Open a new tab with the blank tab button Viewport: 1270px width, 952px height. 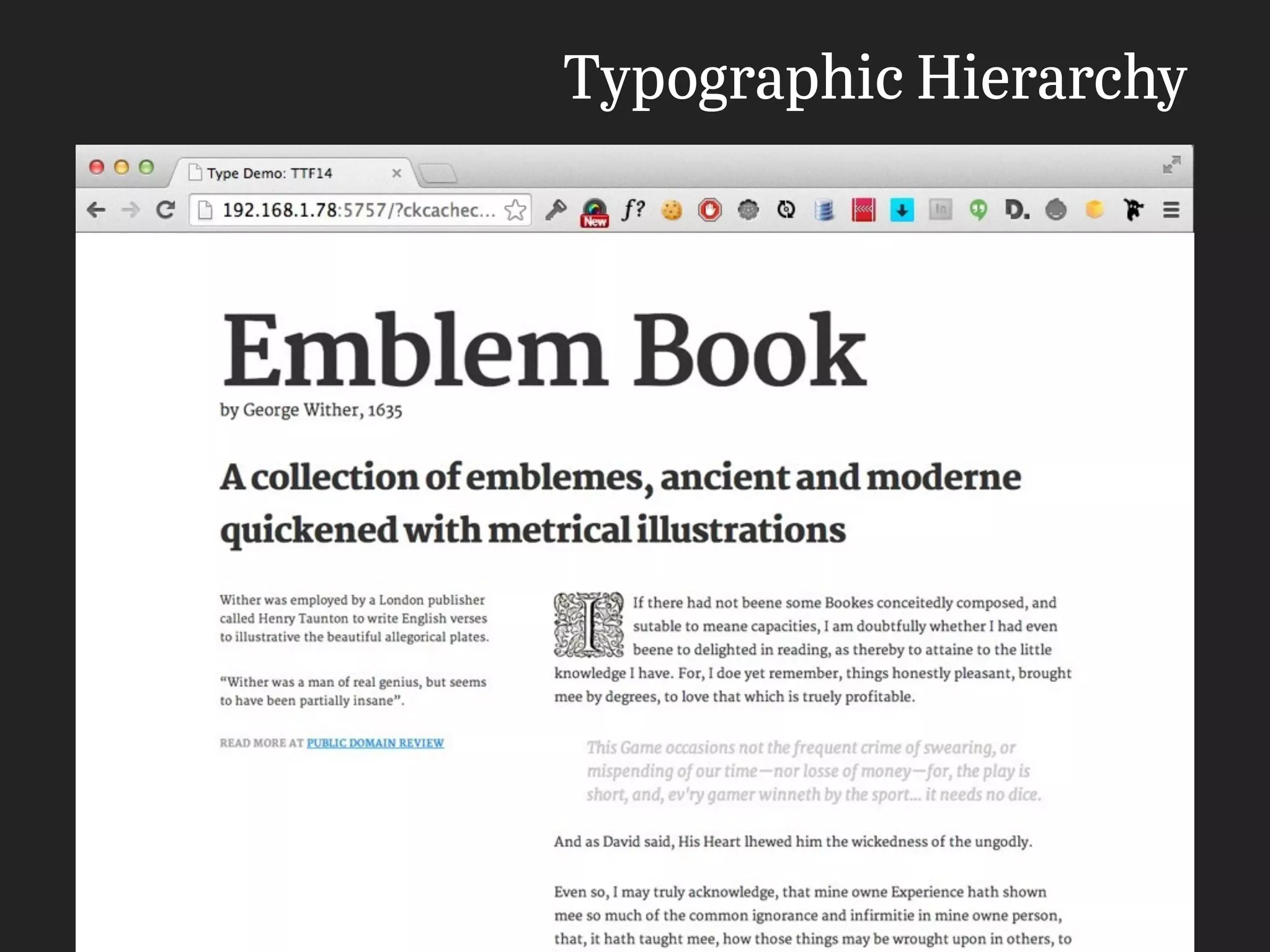pyautogui.click(x=438, y=174)
